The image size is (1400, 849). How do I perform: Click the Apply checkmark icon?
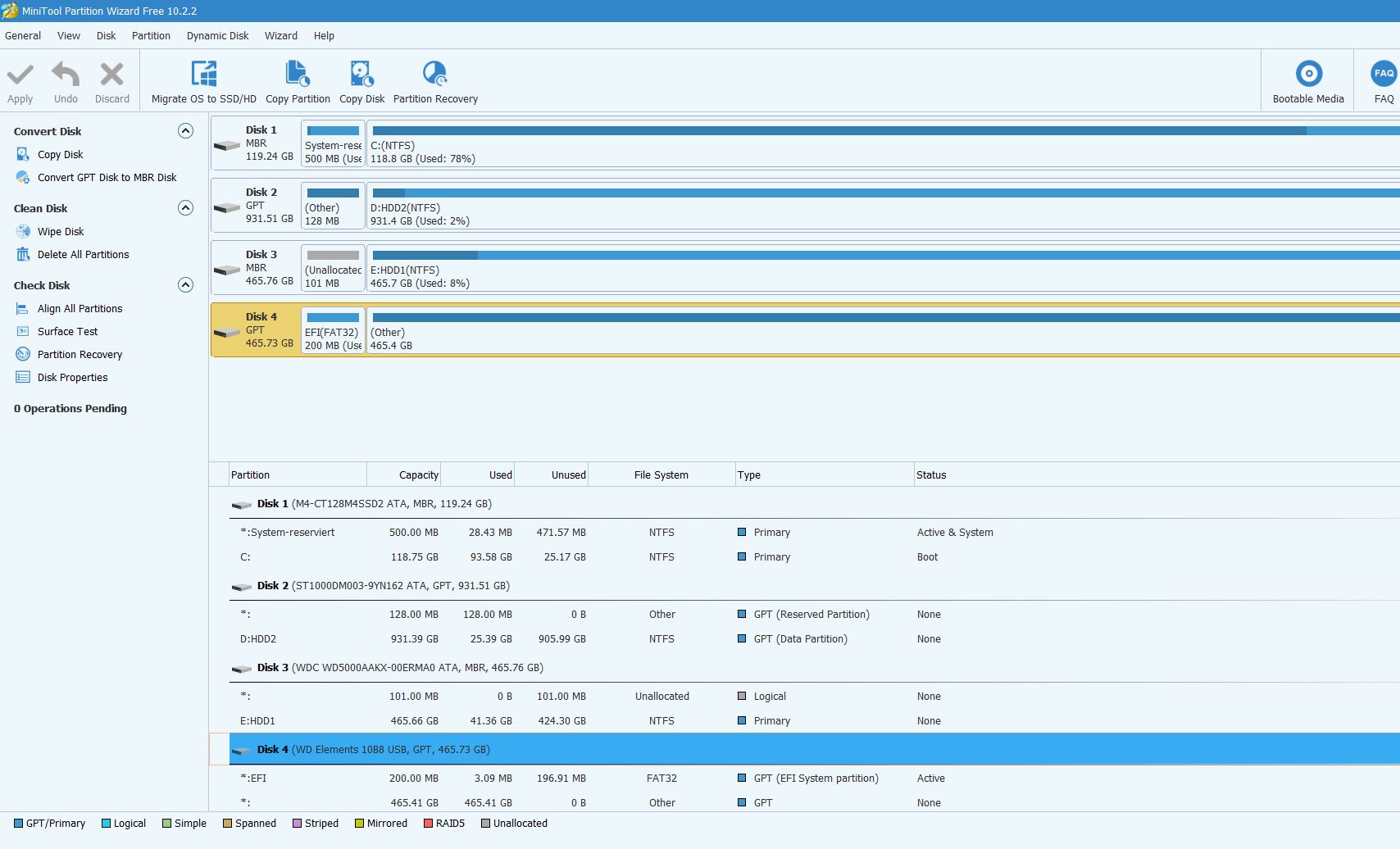(x=20, y=75)
